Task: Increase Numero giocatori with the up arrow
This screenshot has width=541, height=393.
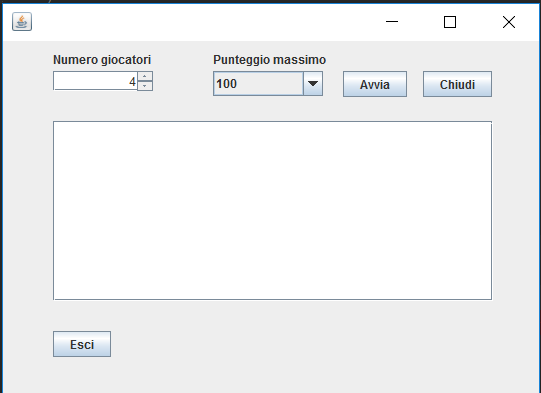Action: pos(145,76)
